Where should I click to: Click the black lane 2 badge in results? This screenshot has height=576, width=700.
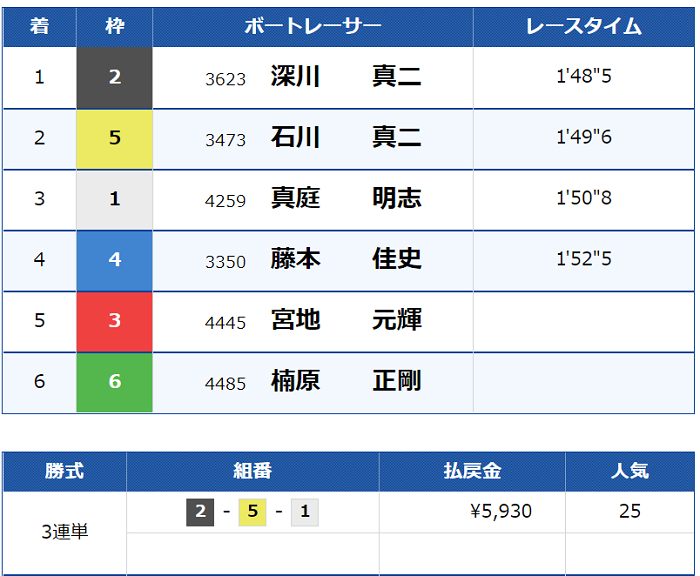[x=115, y=77]
